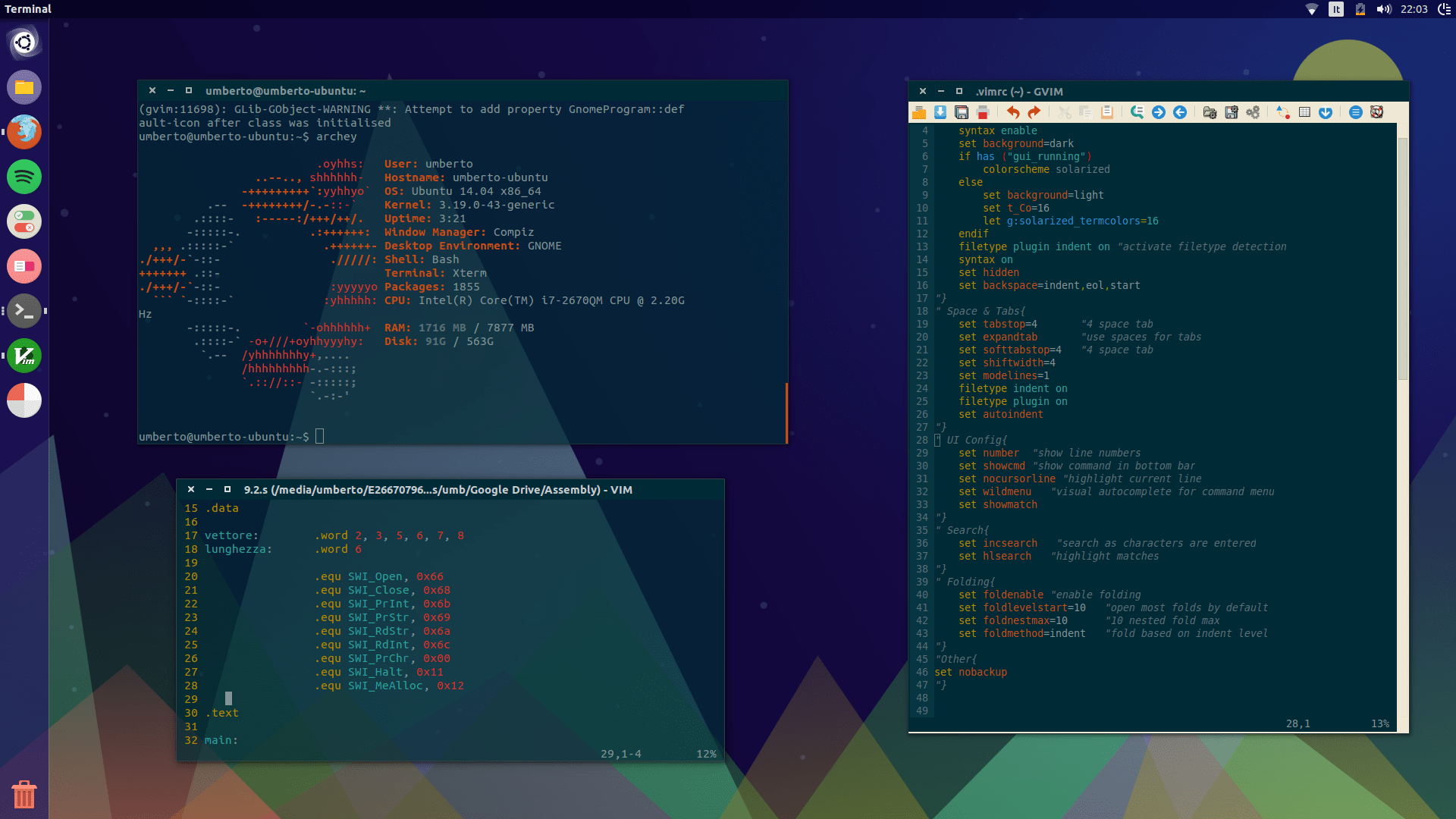
Task: Build tags with table grid icon in GVIM
Action: 1304,112
